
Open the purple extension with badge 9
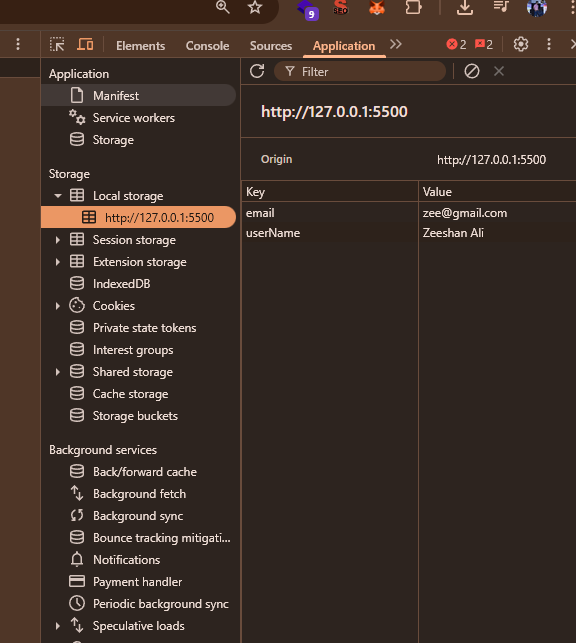[307, 10]
